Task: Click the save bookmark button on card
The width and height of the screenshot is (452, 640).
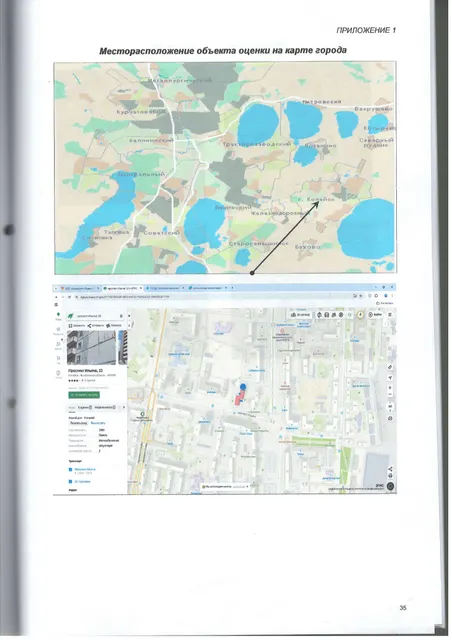Action: [77, 326]
